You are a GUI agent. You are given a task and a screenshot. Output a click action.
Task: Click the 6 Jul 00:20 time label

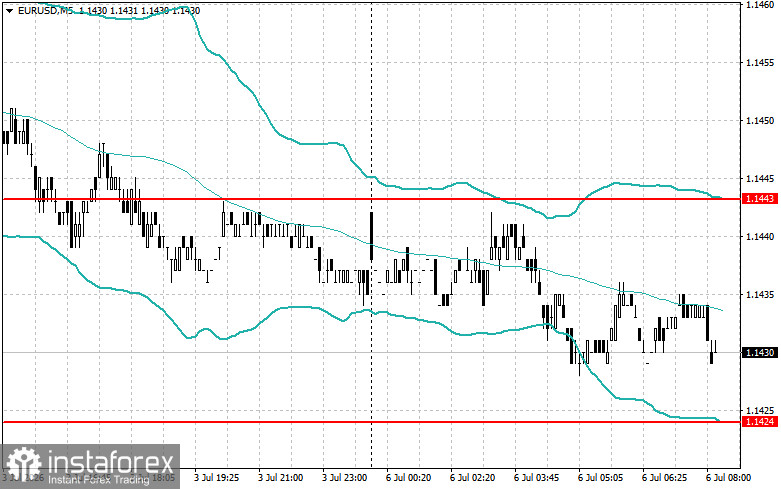[x=408, y=478]
